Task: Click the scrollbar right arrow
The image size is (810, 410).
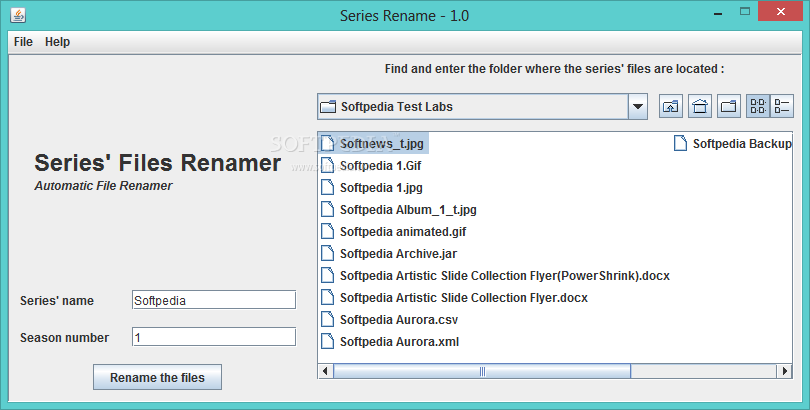Action: pos(785,371)
